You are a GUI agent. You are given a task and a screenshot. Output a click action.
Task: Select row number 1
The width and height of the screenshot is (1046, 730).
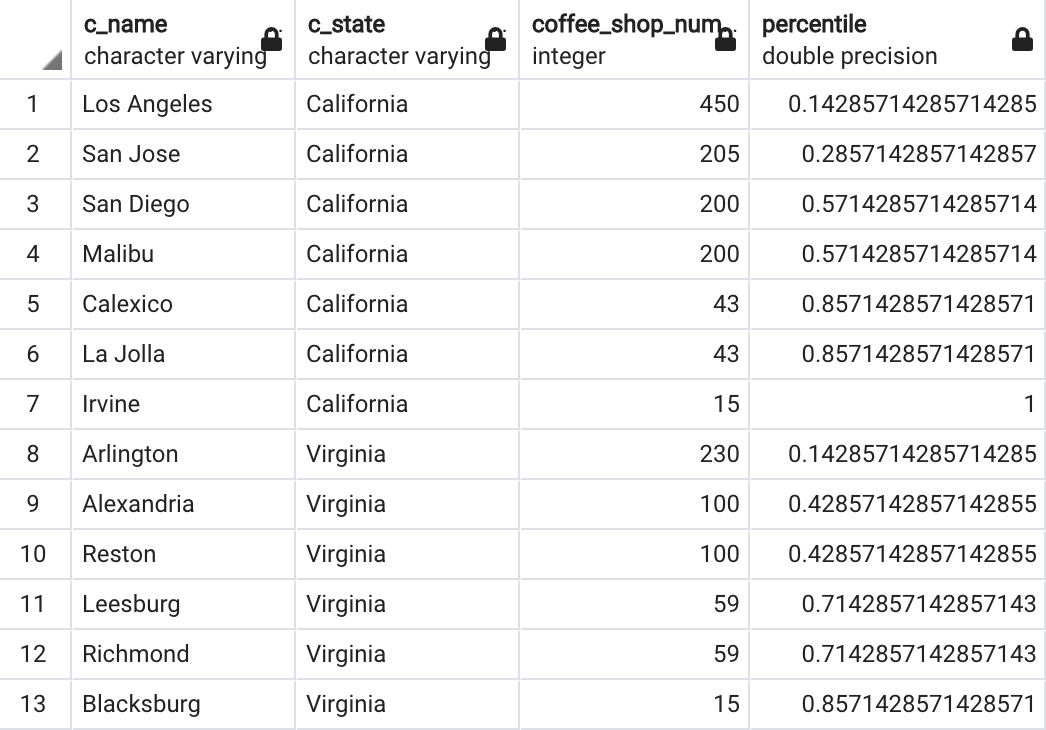pyautogui.click(x=35, y=104)
